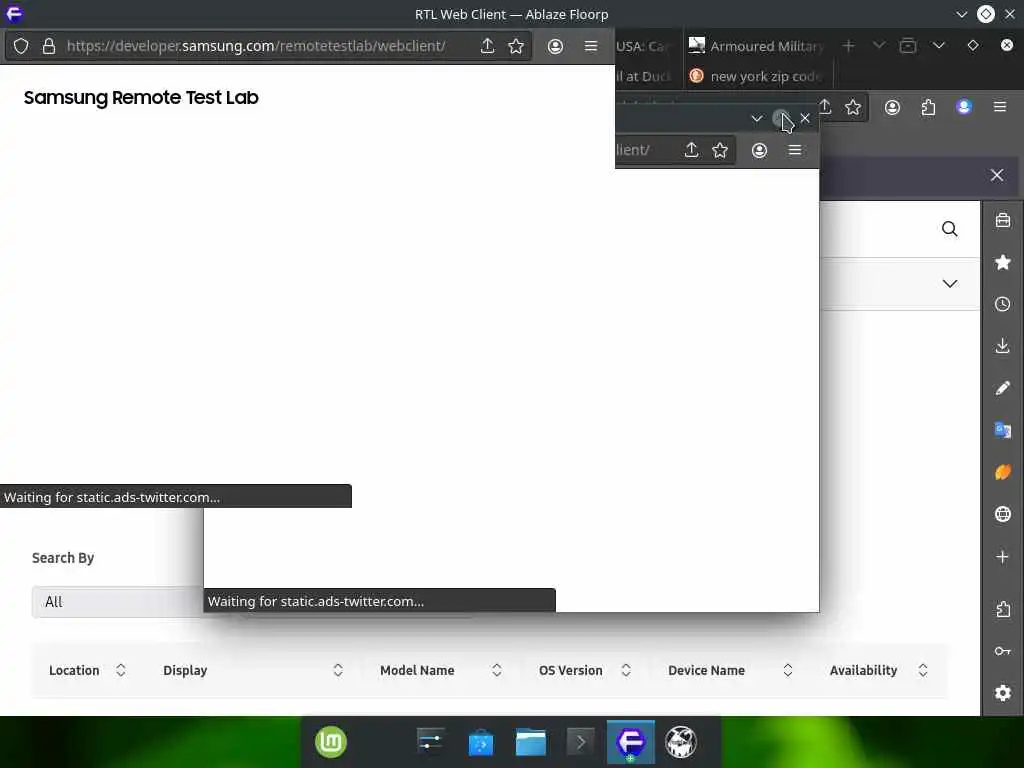Switch to the Armoured Military tab
Image resolution: width=1024 pixels, height=768 pixels.
(x=758, y=46)
